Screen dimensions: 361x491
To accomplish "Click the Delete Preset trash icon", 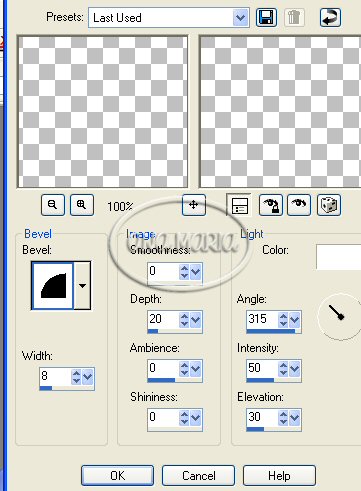I will 294,17.
